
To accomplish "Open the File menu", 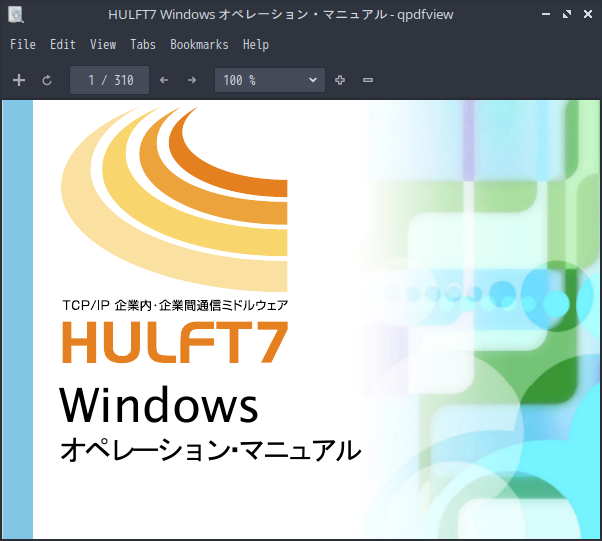I will [23, 45].
